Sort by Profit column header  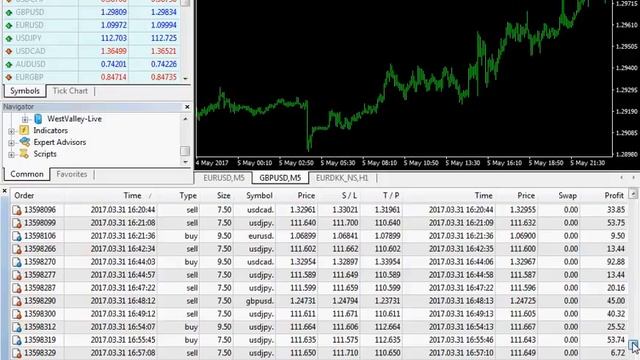point(614,196)
